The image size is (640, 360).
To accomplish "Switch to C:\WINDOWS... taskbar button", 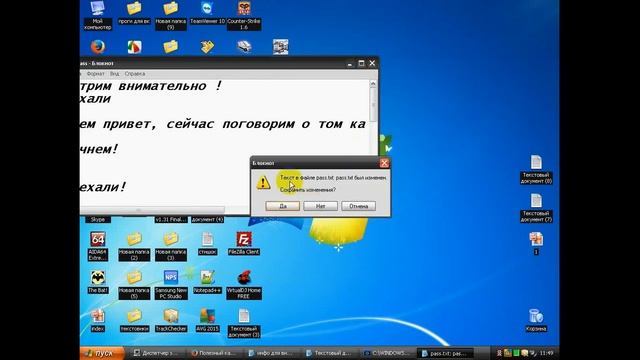I will click(386, 353).
